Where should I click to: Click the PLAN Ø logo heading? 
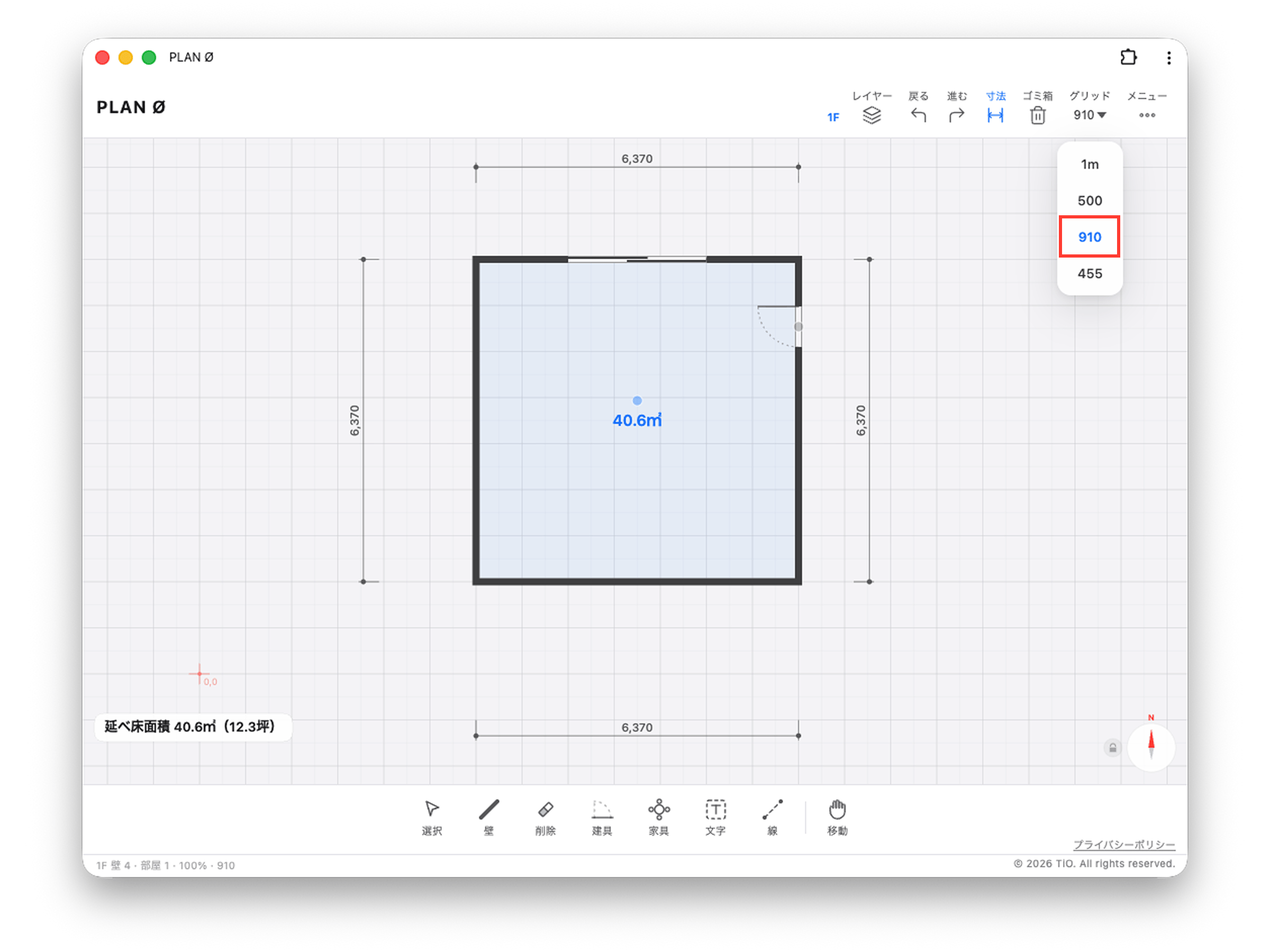coord(131,107)
